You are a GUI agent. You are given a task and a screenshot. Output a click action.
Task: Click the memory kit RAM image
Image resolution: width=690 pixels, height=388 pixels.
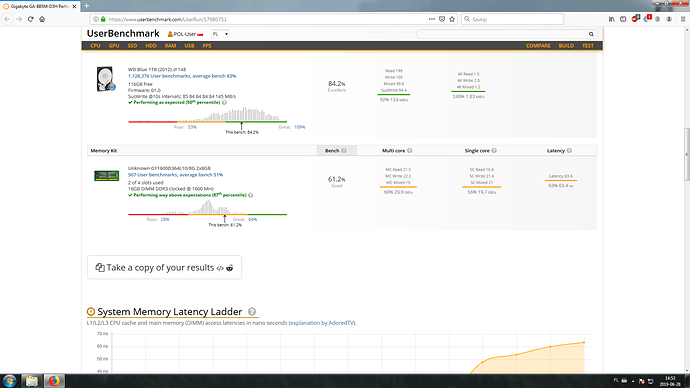106,176
